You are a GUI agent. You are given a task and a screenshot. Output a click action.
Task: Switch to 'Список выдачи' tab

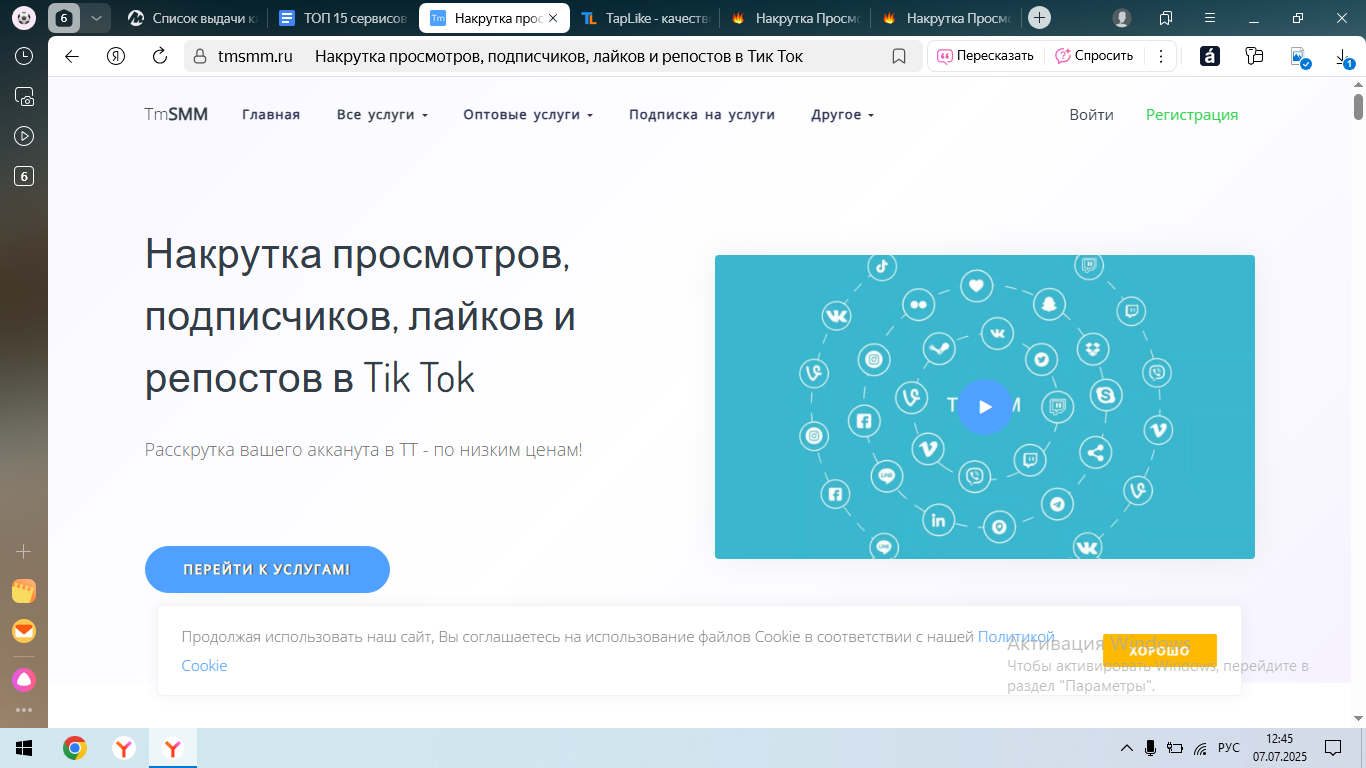tap(191, 18)
